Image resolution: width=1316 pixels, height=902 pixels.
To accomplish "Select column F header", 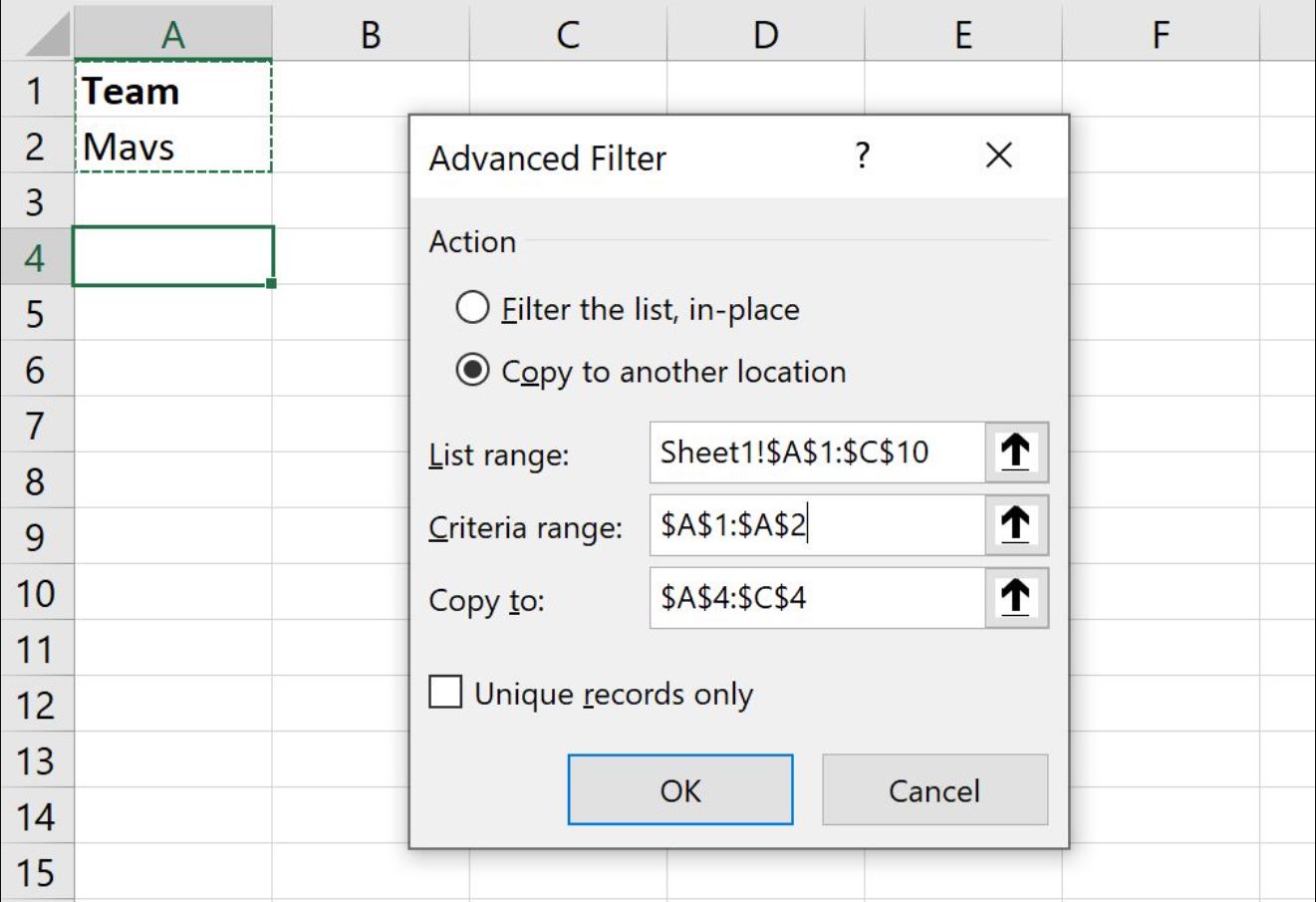I will (1160, 35).
